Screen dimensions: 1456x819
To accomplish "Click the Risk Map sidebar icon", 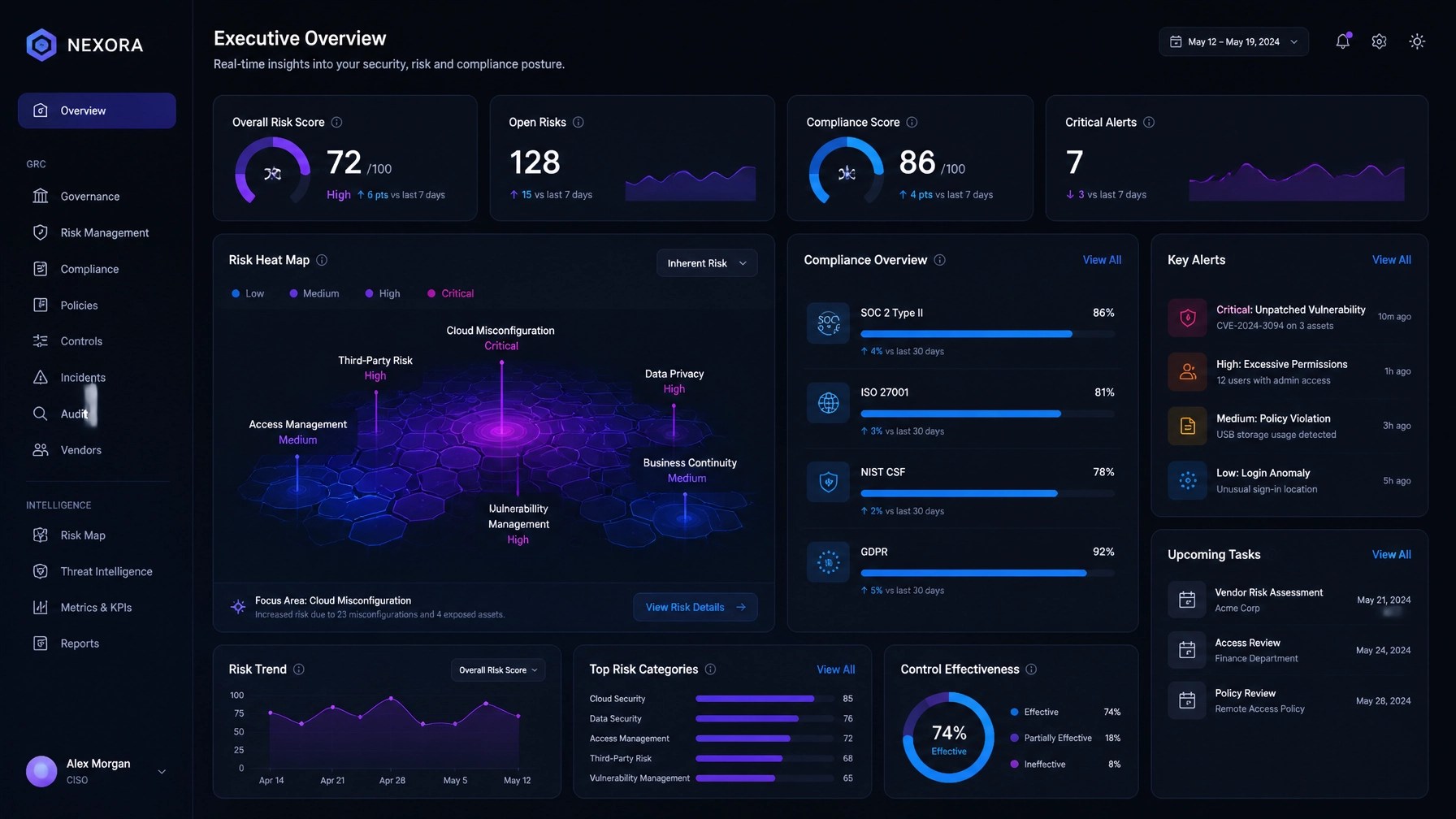I will tap(40, 535).
